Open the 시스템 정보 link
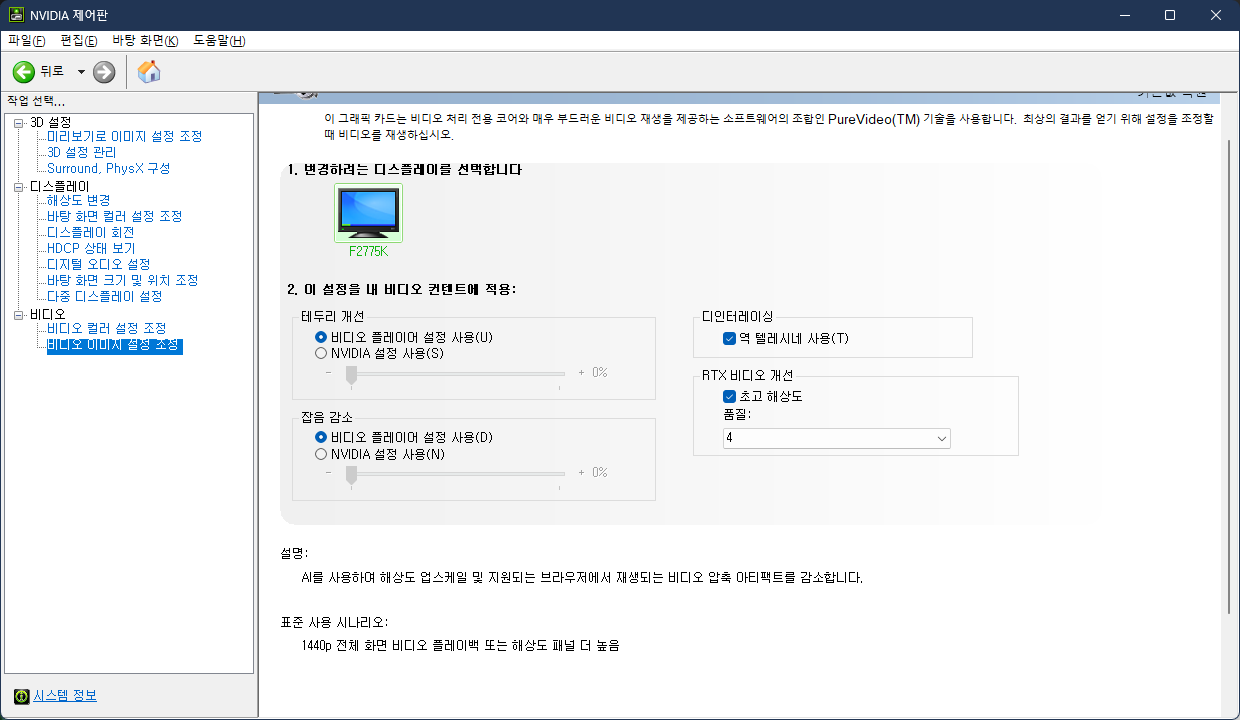1240x720 pixels. coord(65,696)
